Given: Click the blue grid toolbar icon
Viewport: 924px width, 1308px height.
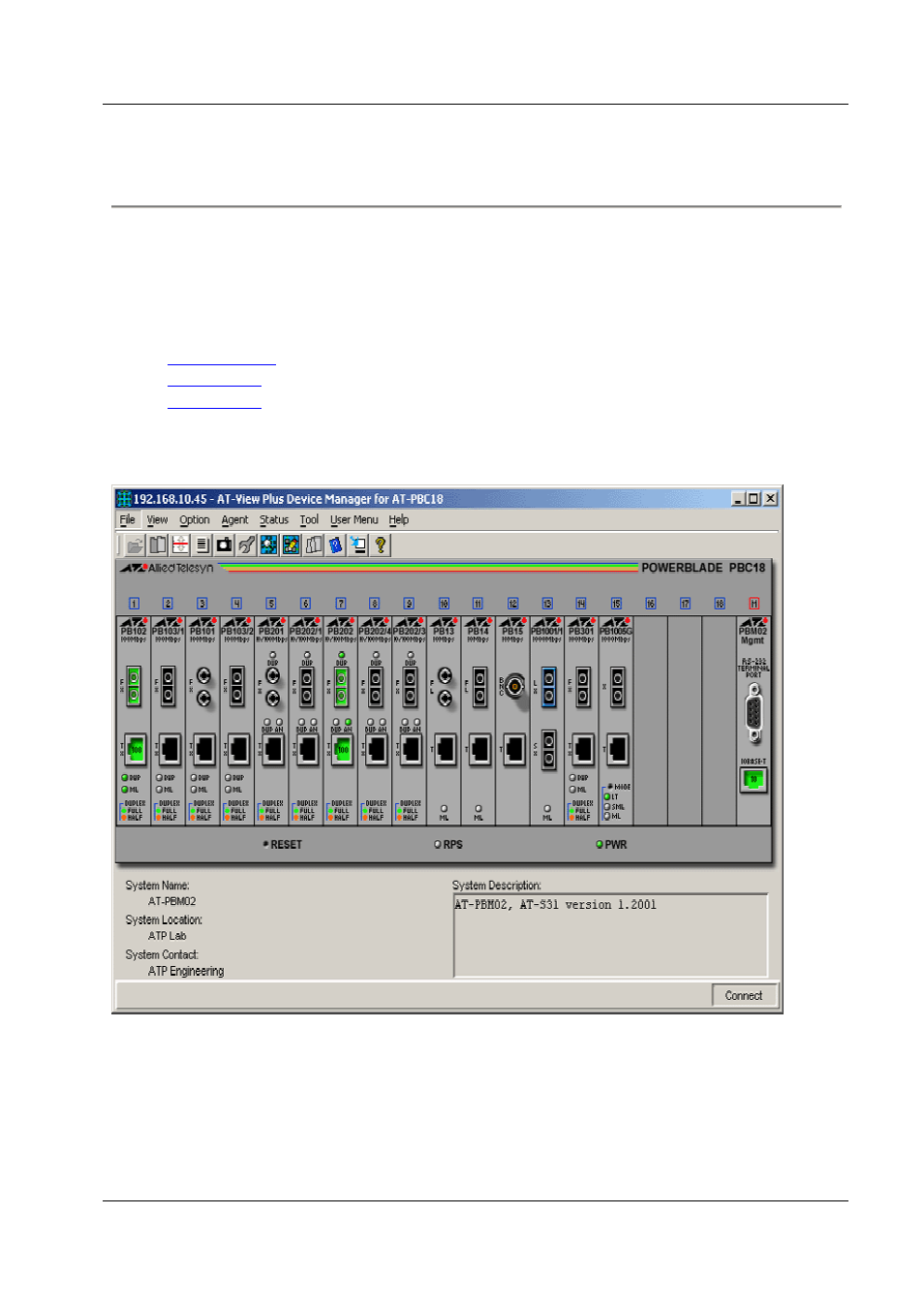Looking at the screenshot, I should [269, 545].
